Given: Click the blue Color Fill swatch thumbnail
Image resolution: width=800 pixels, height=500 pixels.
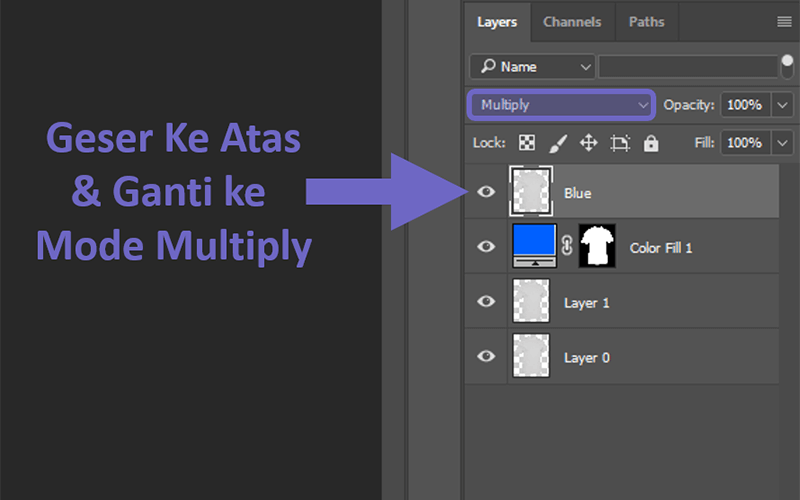Looking at the screenshot, I should click(x=534, y=246).
